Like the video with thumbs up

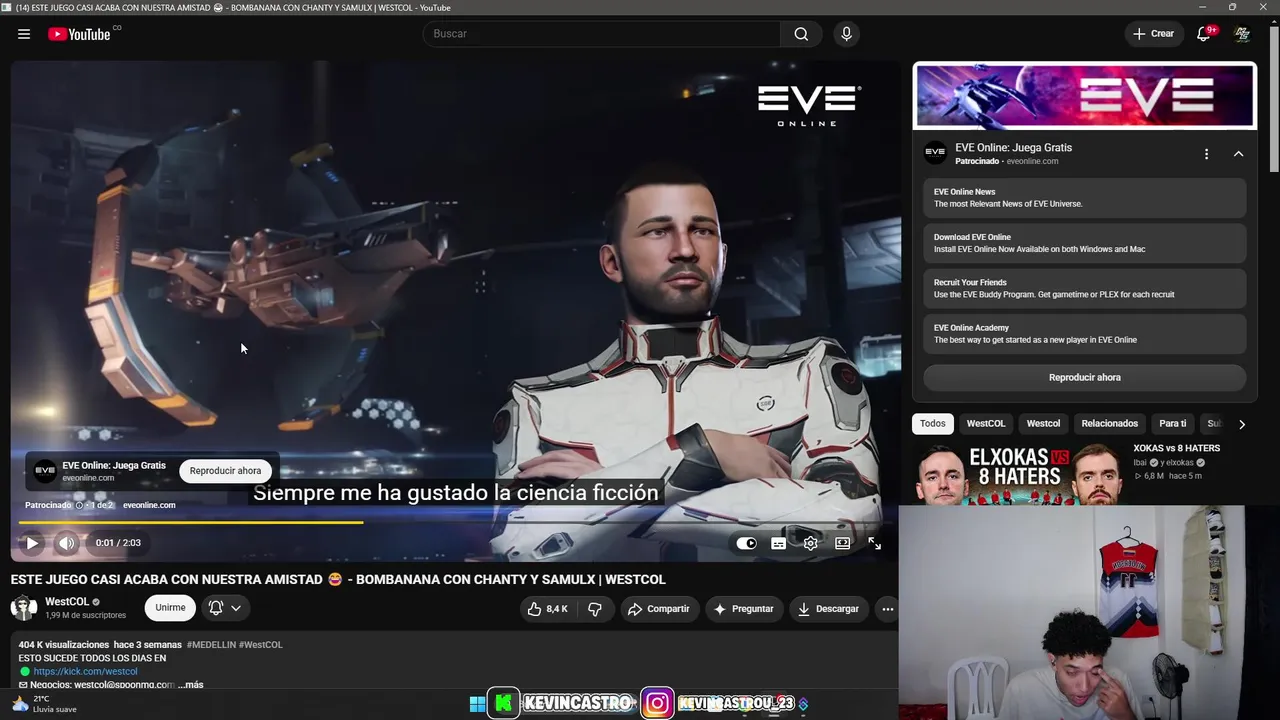pyautogui.click(x=547, y=608)
